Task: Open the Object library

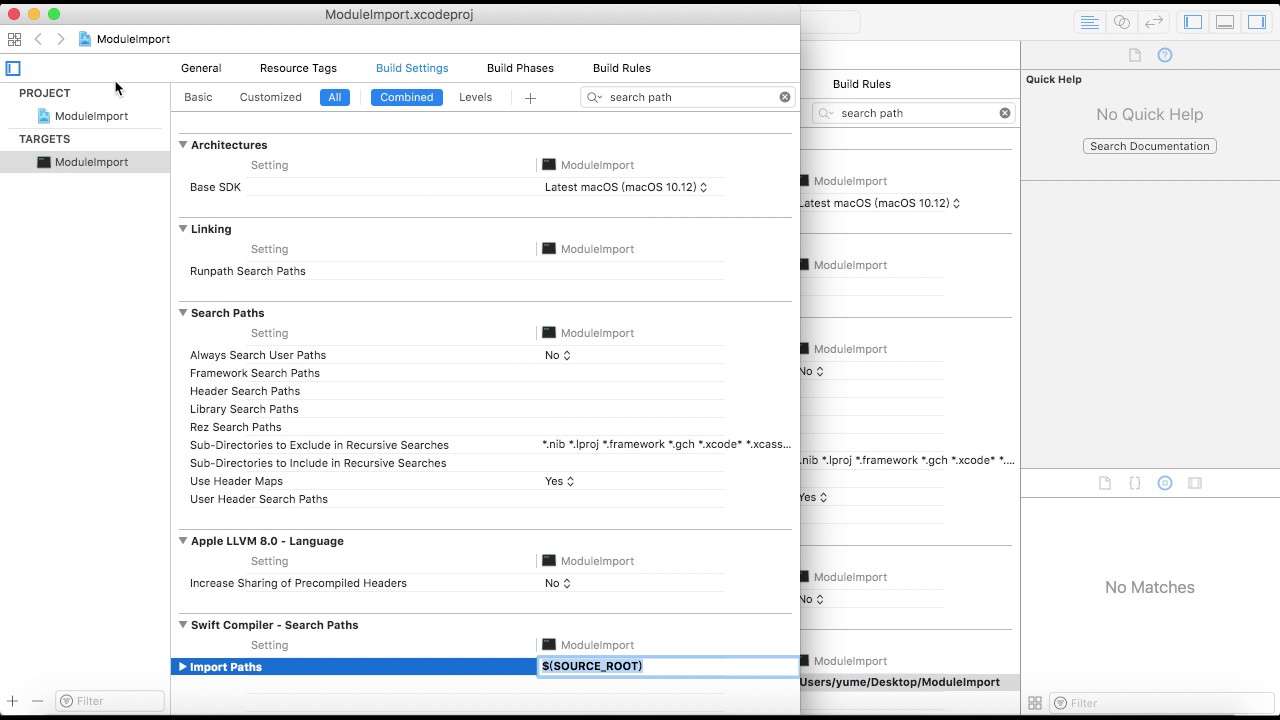Action: [1165, 483]
